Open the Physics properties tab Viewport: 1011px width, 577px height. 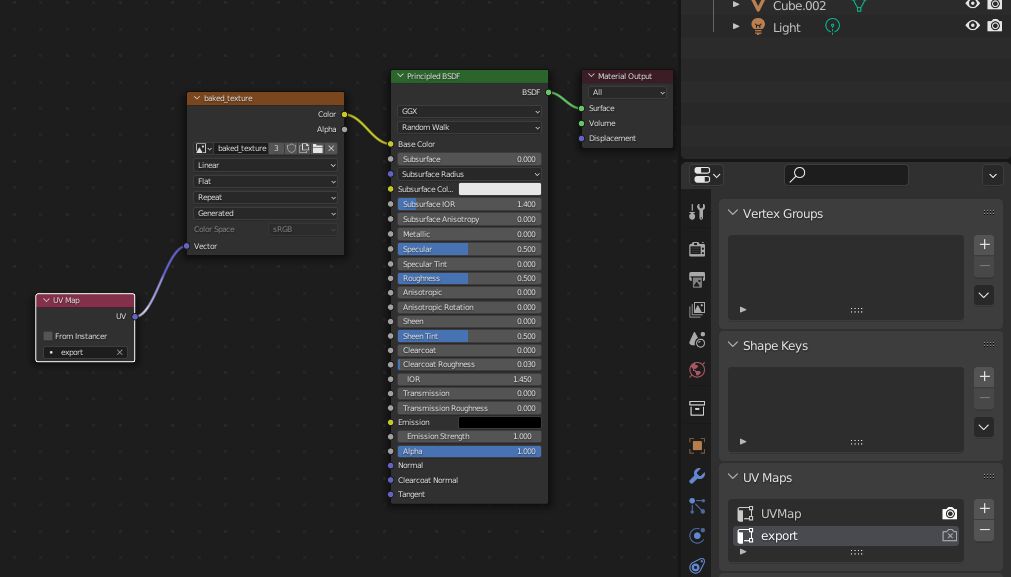click(x=697, y=536)
